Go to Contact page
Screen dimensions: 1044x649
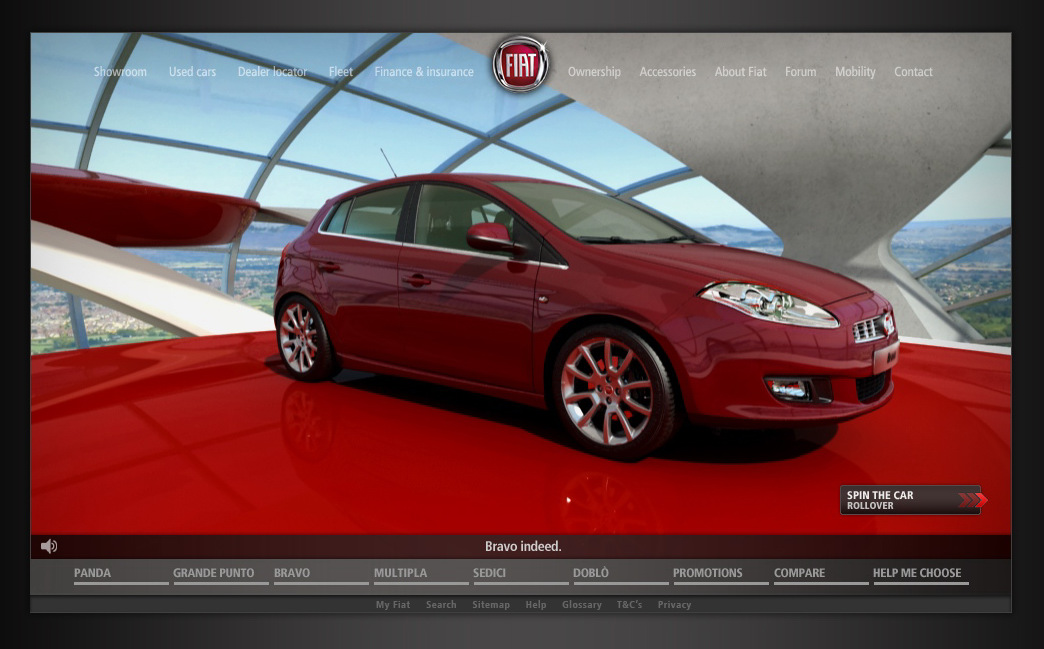tap(913, 71)
